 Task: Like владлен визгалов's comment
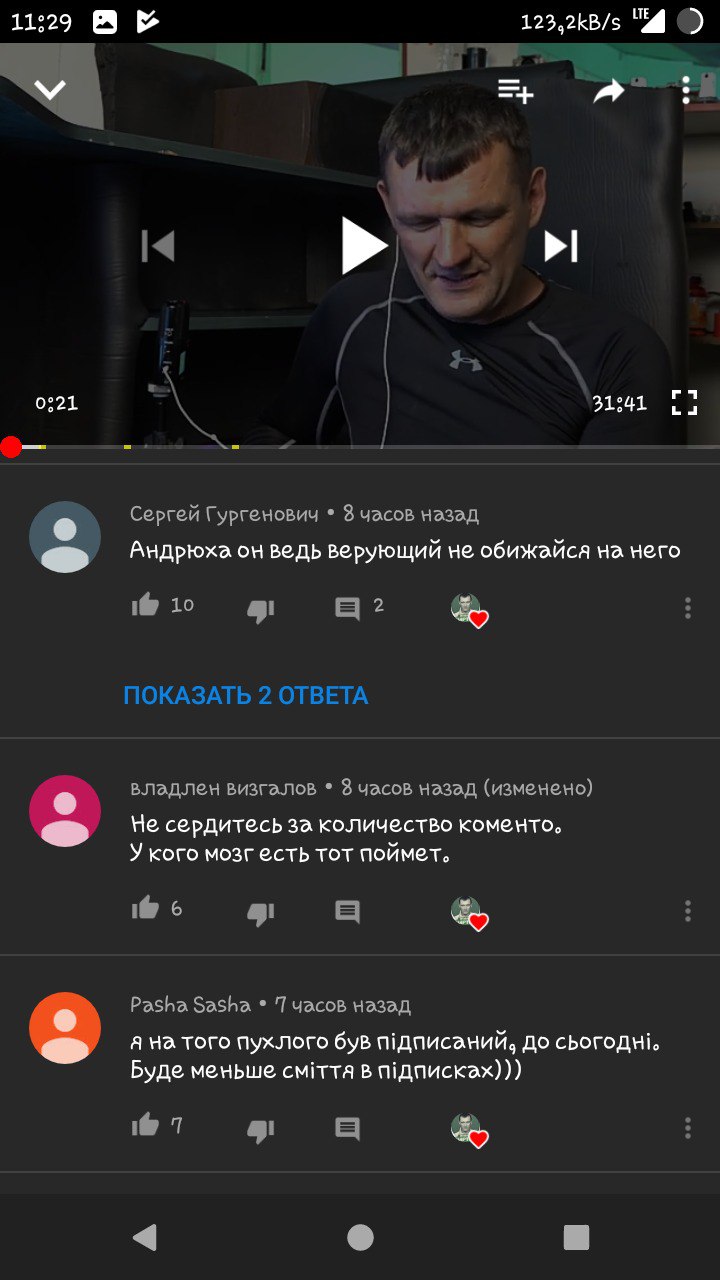click(146, 908)
